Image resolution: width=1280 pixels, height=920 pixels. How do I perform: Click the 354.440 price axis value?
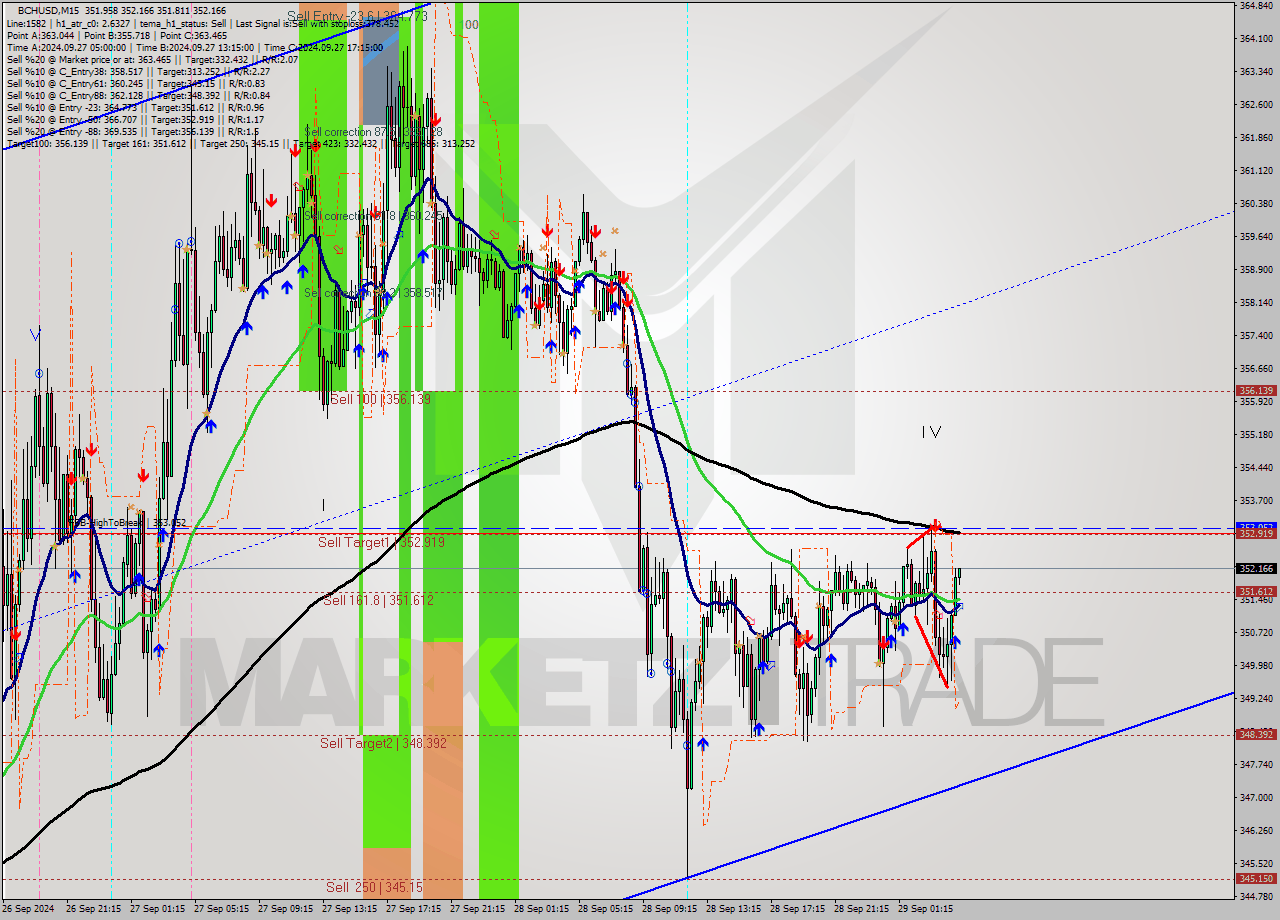1256,467
